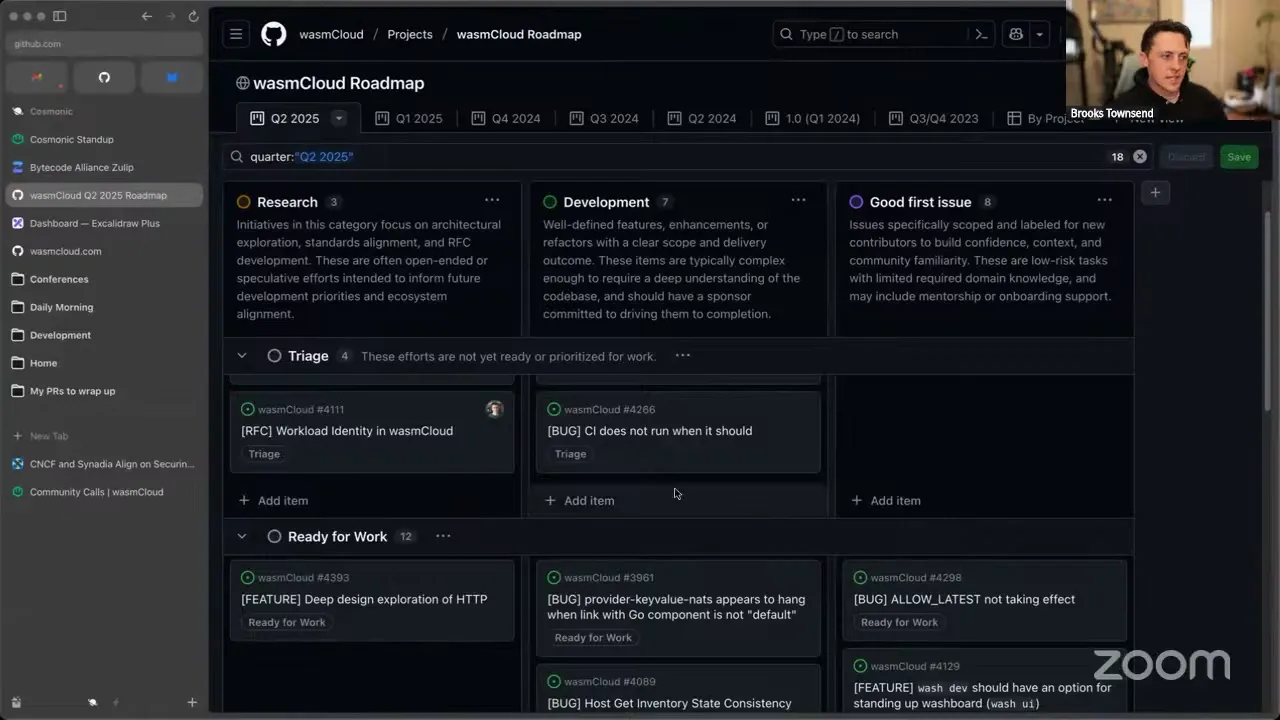Open Bytecode Alliance Zulip sidebar tab

pyautogui.click(x=104, y=167)
